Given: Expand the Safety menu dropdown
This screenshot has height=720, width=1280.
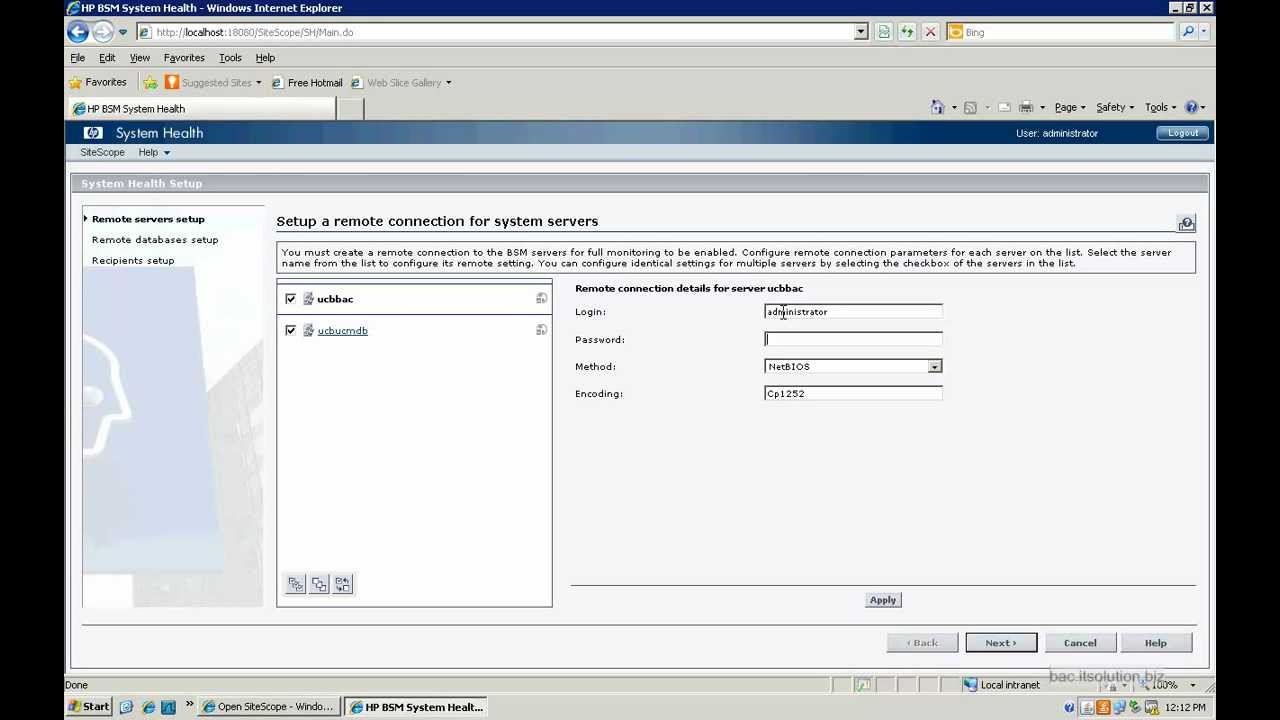Looking at the screenshot, I should tap(1131, 107).
